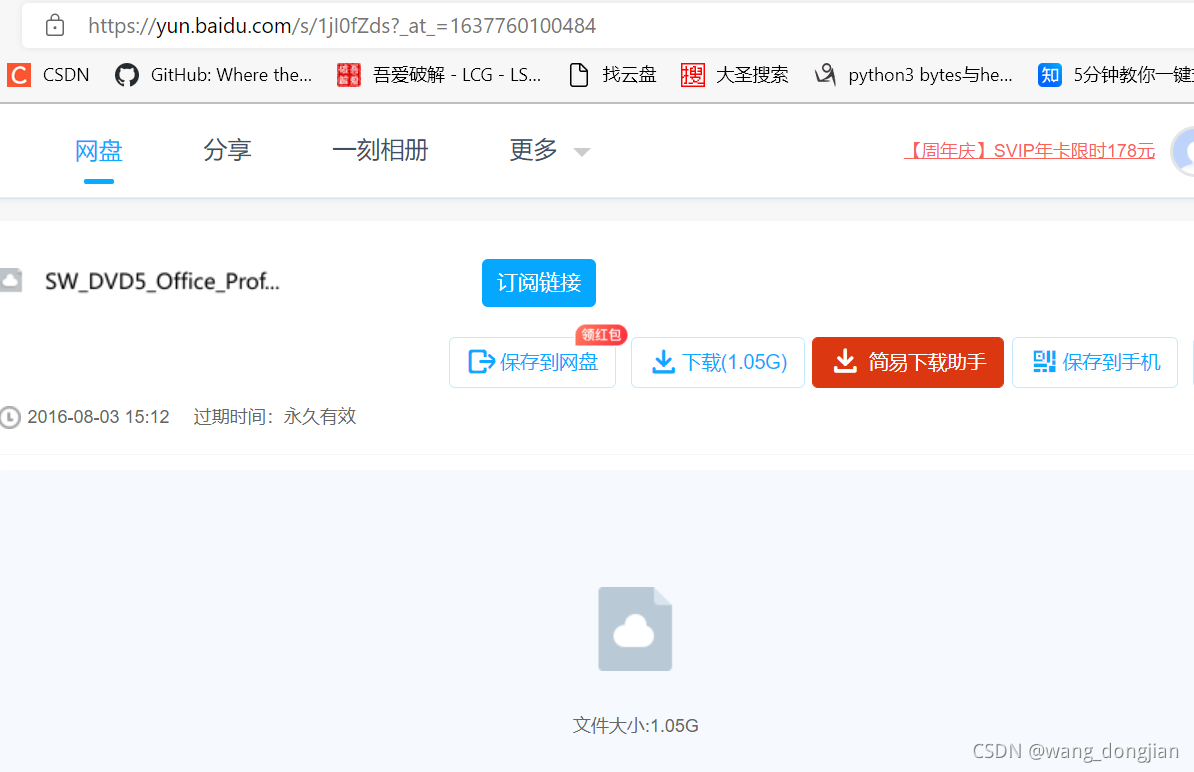Switch to the 分享 tab
Viewport: 1194px width, 772px height.
click(x=227, y=150)
